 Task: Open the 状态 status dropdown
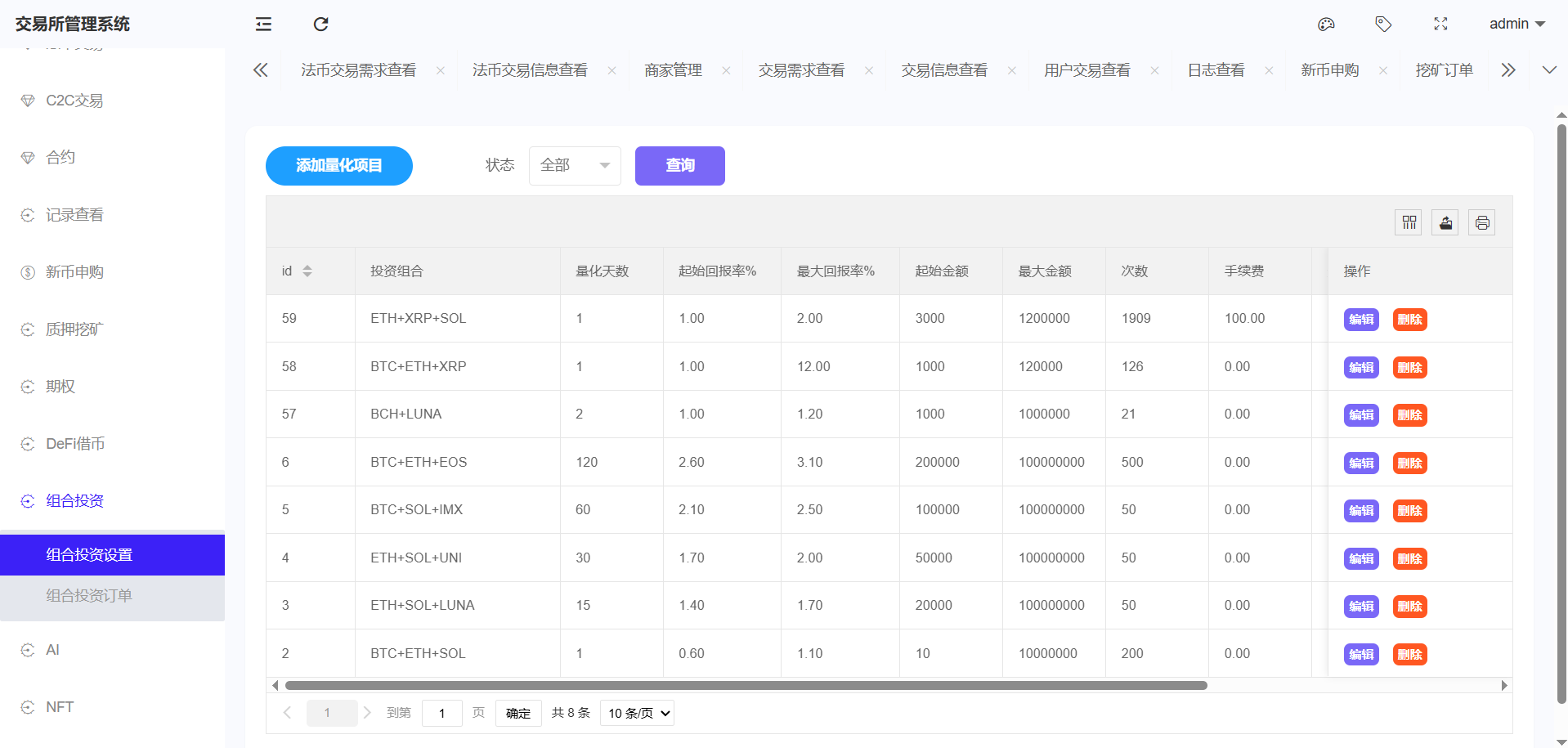click(575, 166)
